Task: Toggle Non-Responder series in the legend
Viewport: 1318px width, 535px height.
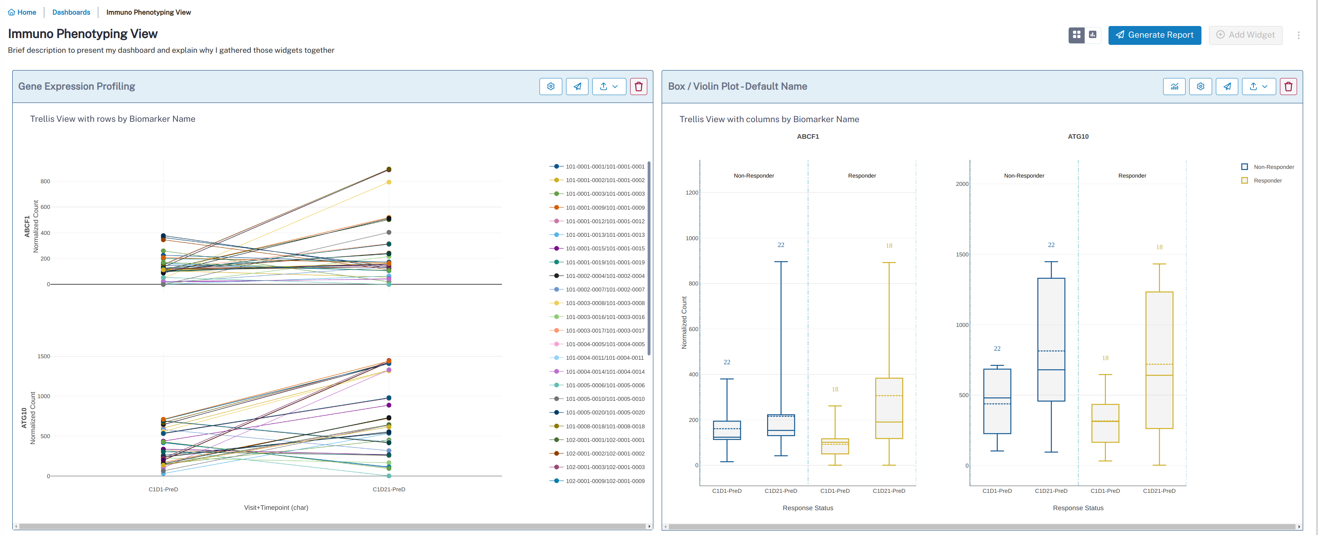Action: [x=1273, y=167]
